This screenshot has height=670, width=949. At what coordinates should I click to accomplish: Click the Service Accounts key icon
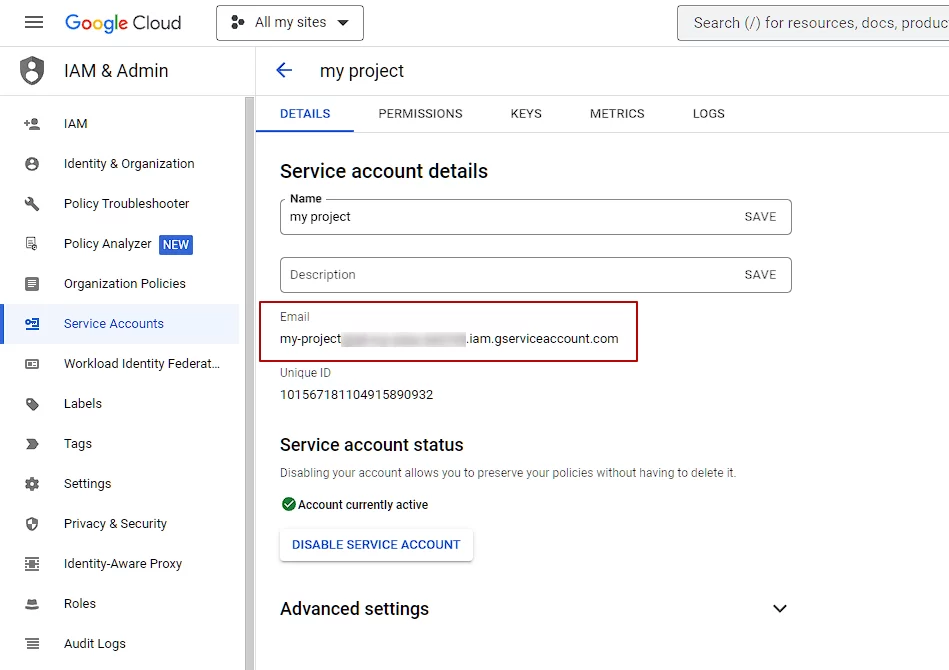tap(32, 323)
